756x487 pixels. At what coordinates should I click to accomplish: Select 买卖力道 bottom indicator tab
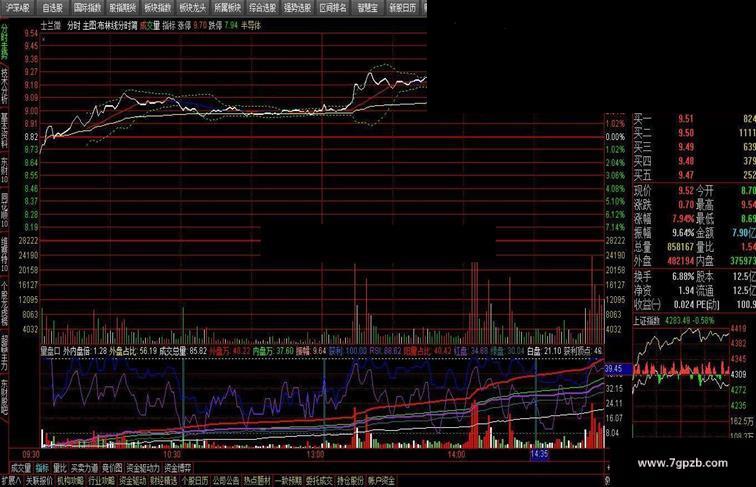84,468
